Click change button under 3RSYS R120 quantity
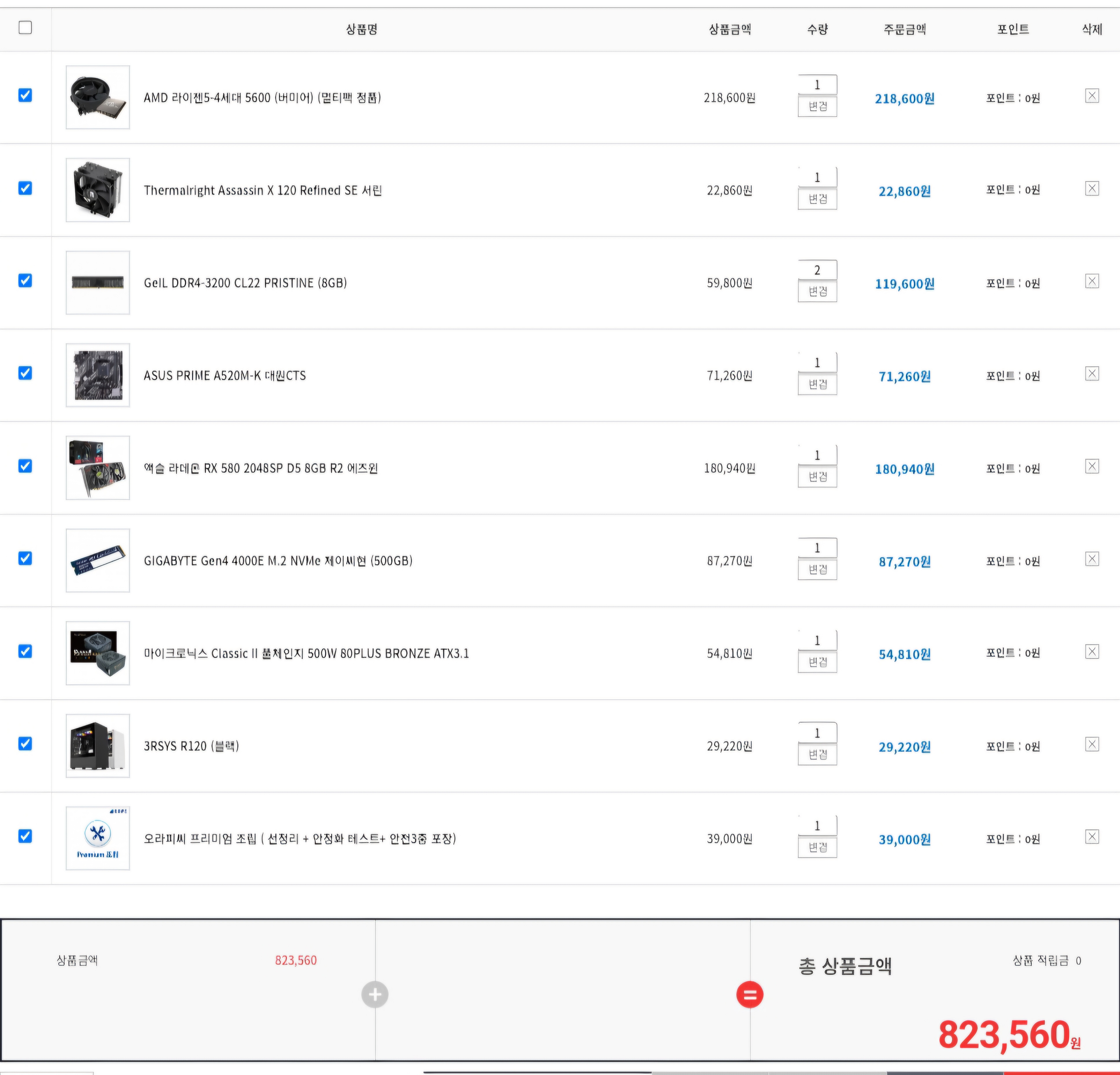Screen dimensions: 1120x1075 (x=817, y=755)
